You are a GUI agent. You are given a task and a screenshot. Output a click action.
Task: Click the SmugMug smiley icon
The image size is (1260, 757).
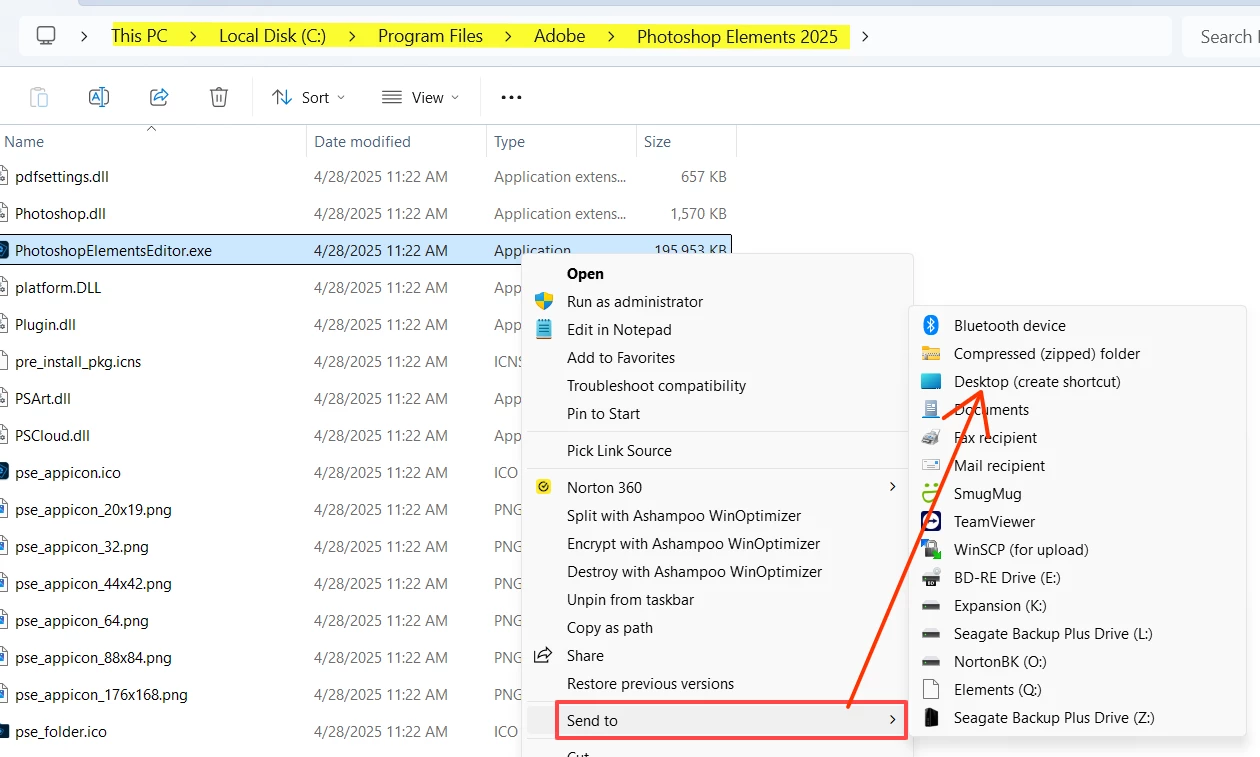pos(931,493)
